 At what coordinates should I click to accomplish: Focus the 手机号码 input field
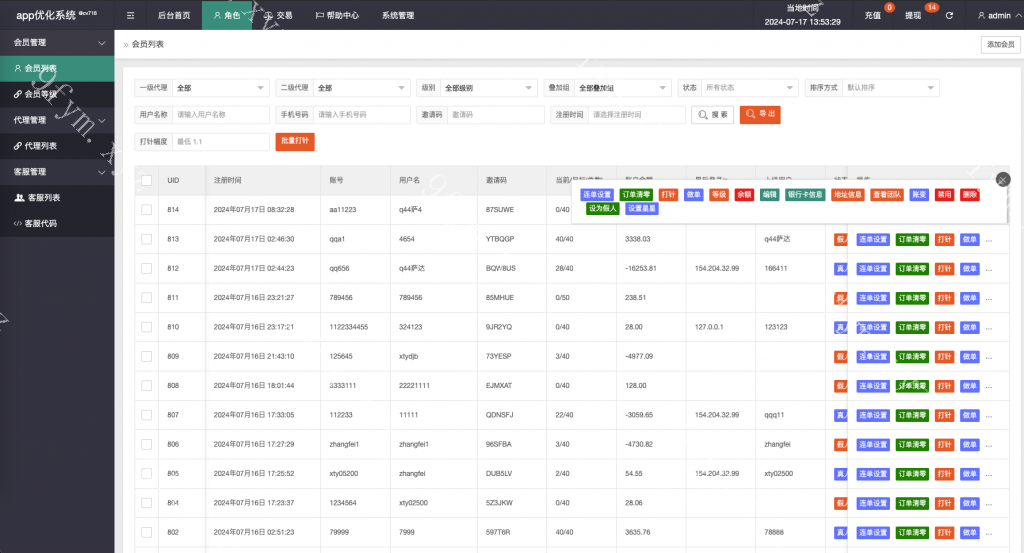click(361, 114)
